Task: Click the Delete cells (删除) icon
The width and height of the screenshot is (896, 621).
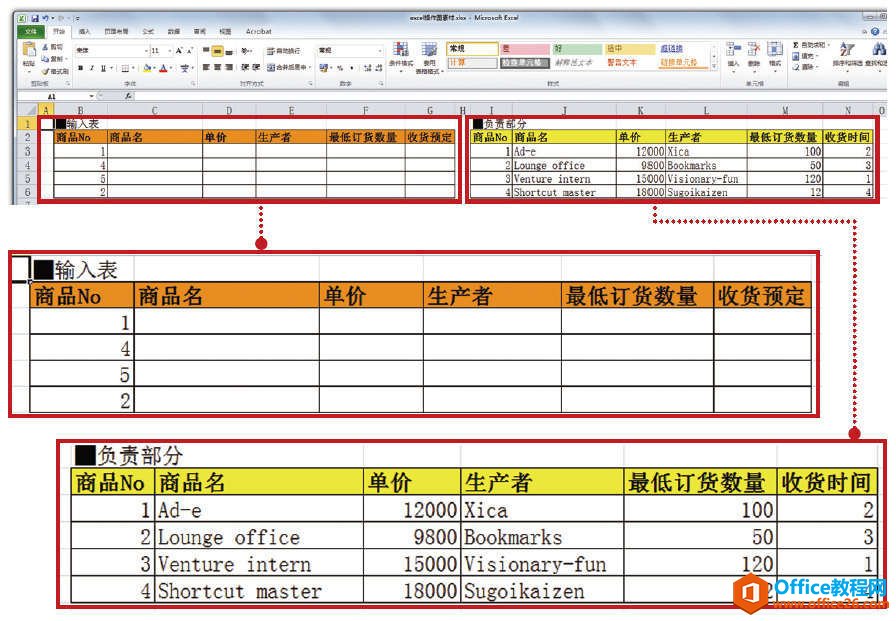Action: (754, 50)
